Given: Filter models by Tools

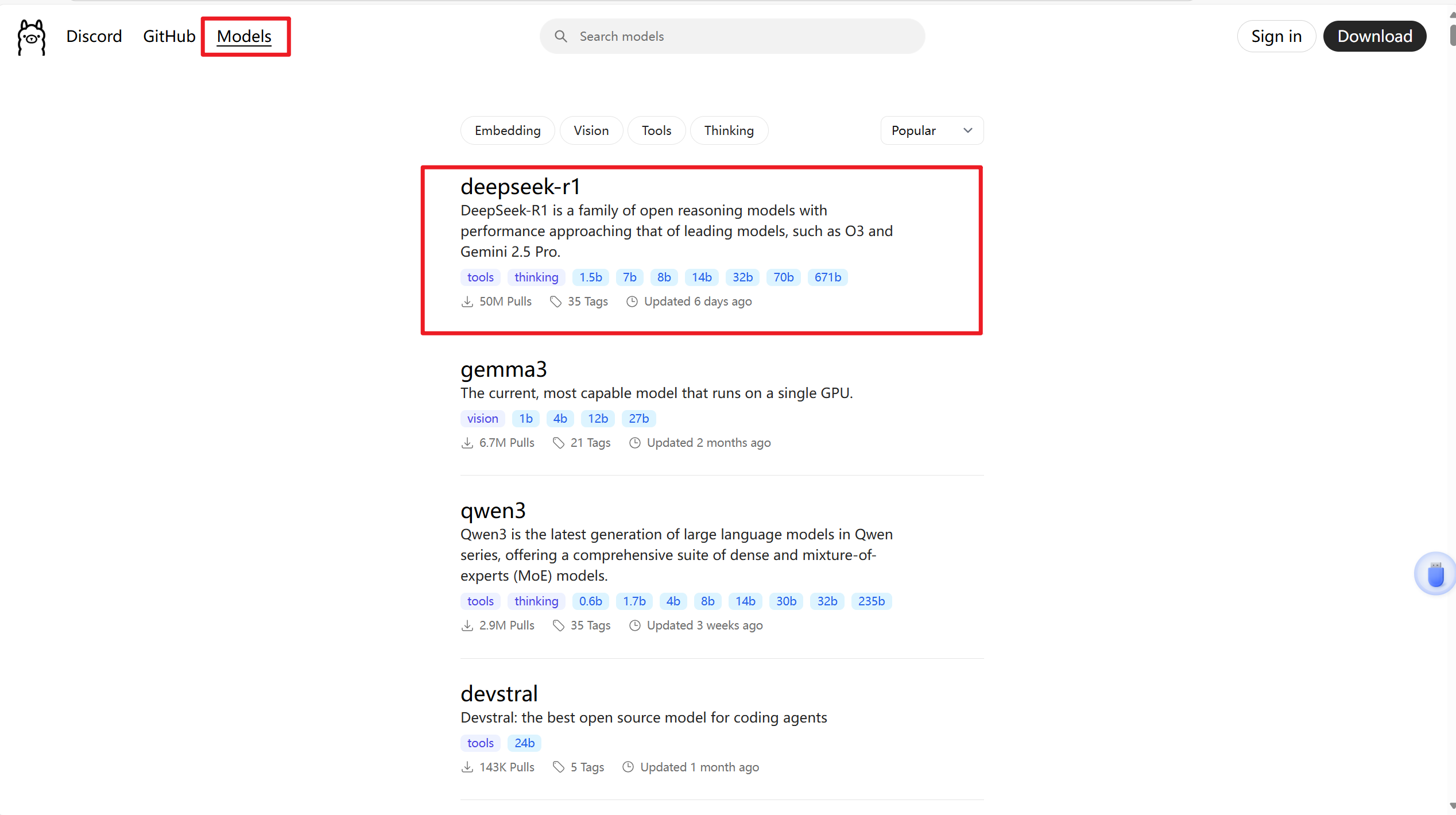Looking at the screenshot, I should (656, 130).
